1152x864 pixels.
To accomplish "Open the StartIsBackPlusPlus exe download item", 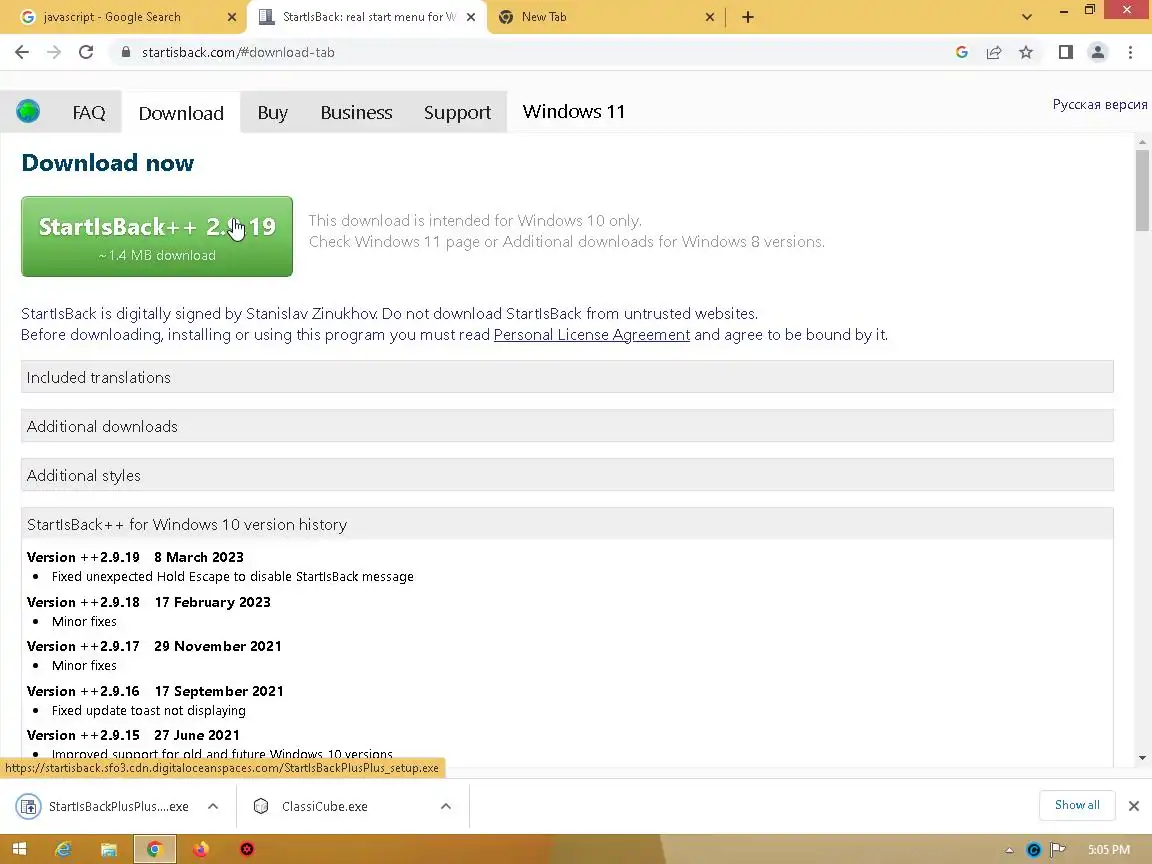I will click(x=103, y=806).
